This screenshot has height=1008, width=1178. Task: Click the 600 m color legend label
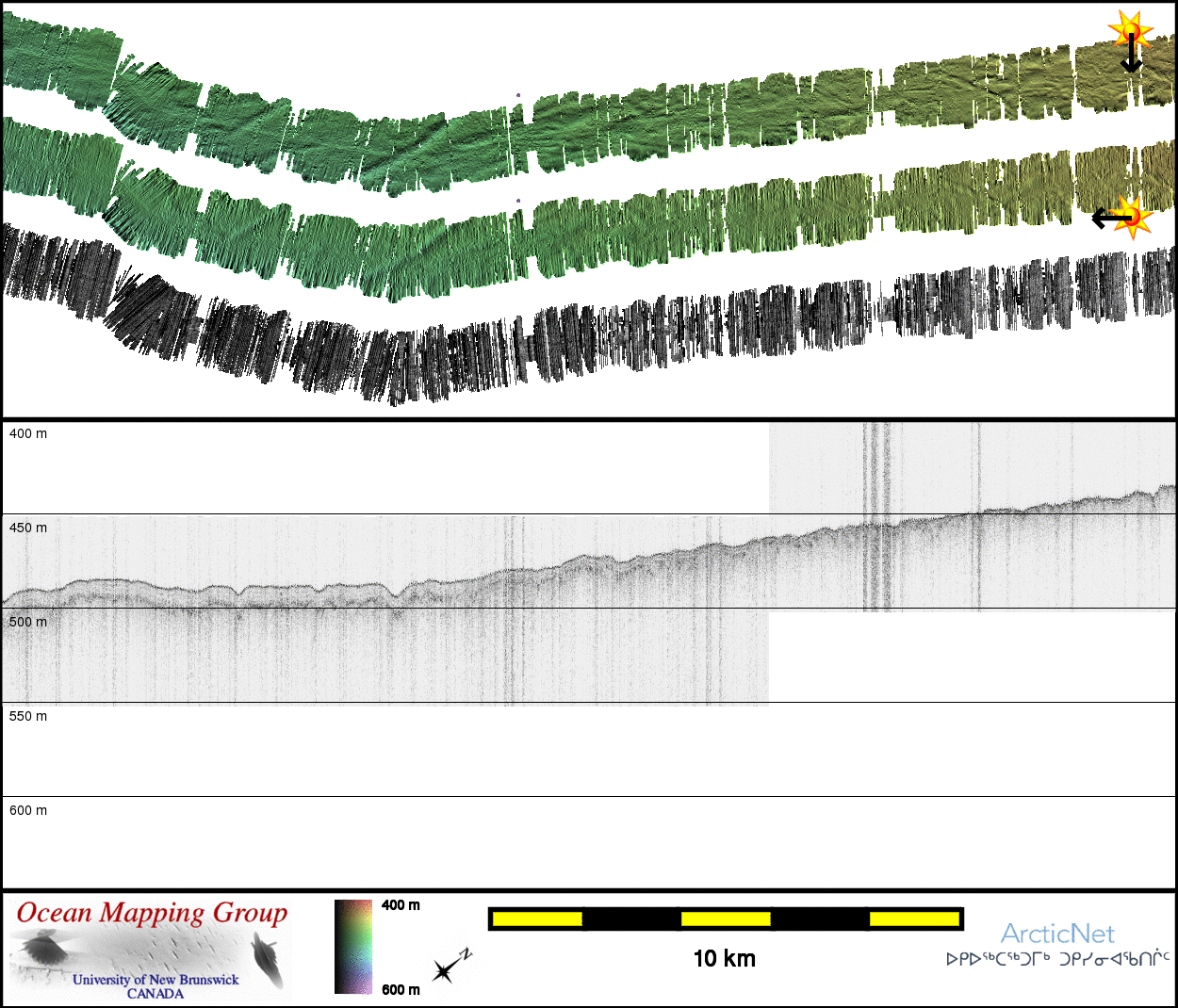pyautogui.click(x=401, y=989)
